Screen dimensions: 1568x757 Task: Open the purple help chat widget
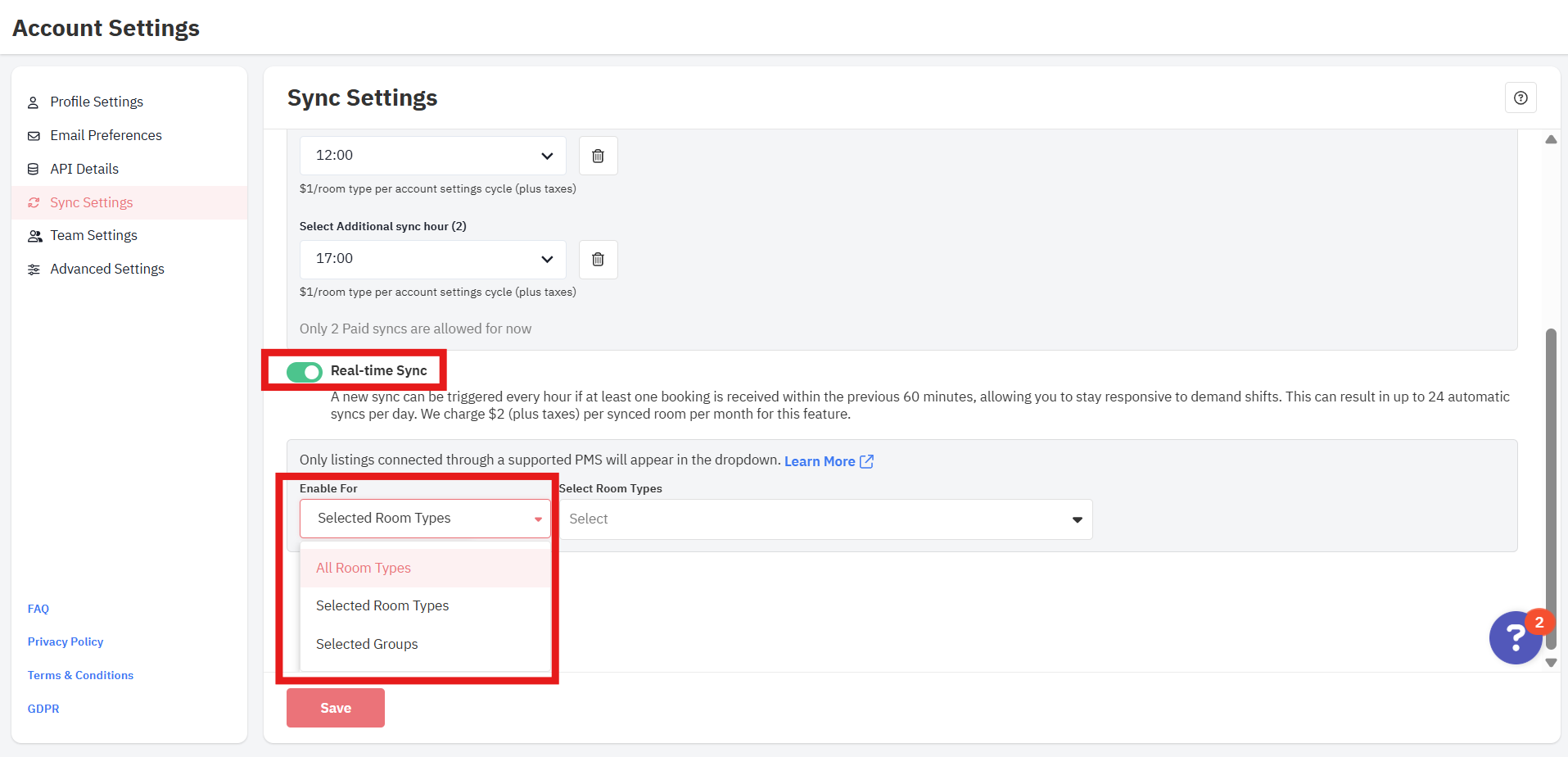coord(1516,637)
